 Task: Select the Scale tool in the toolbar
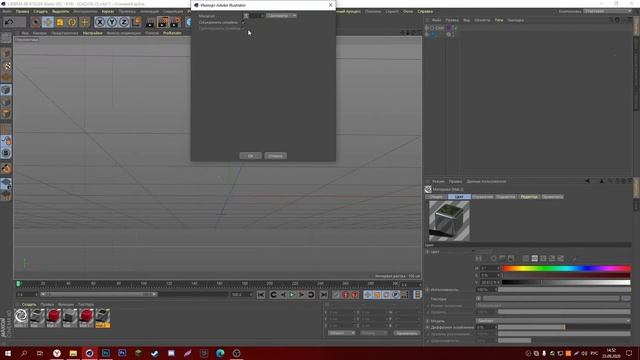pos(60,22)
